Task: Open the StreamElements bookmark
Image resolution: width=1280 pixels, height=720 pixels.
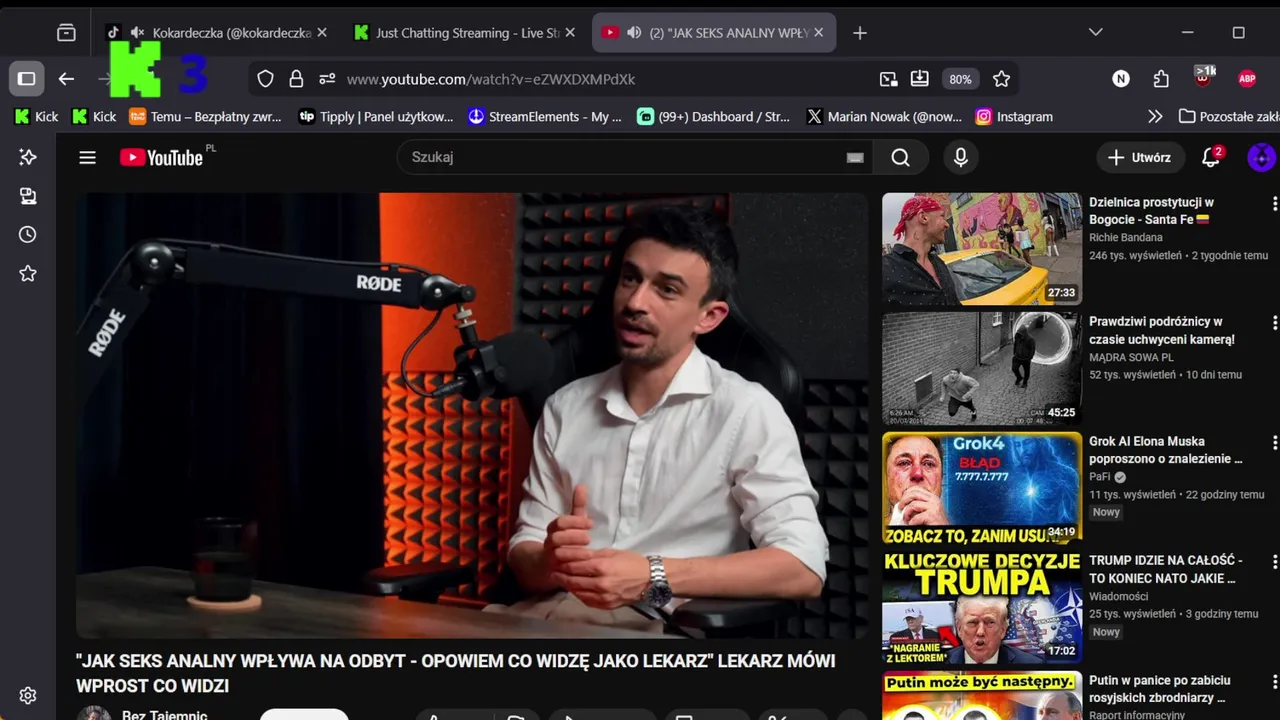Action: pyautogui.click(x=545, y=117)
